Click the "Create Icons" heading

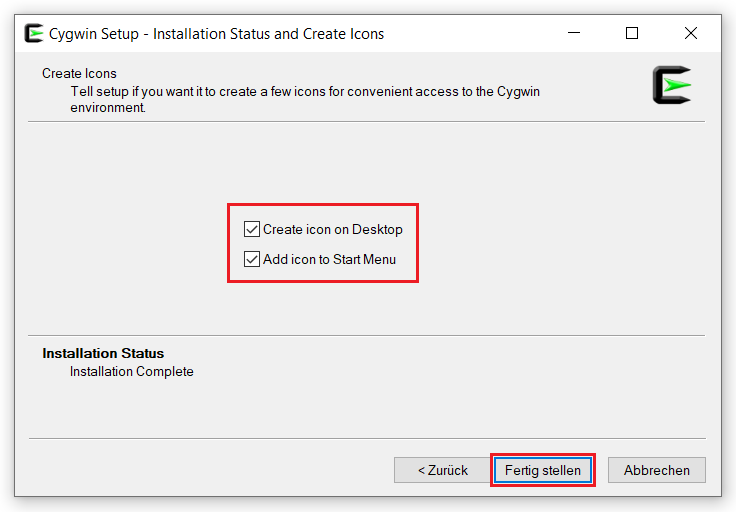pyautogui.click(x=79, y=74)
